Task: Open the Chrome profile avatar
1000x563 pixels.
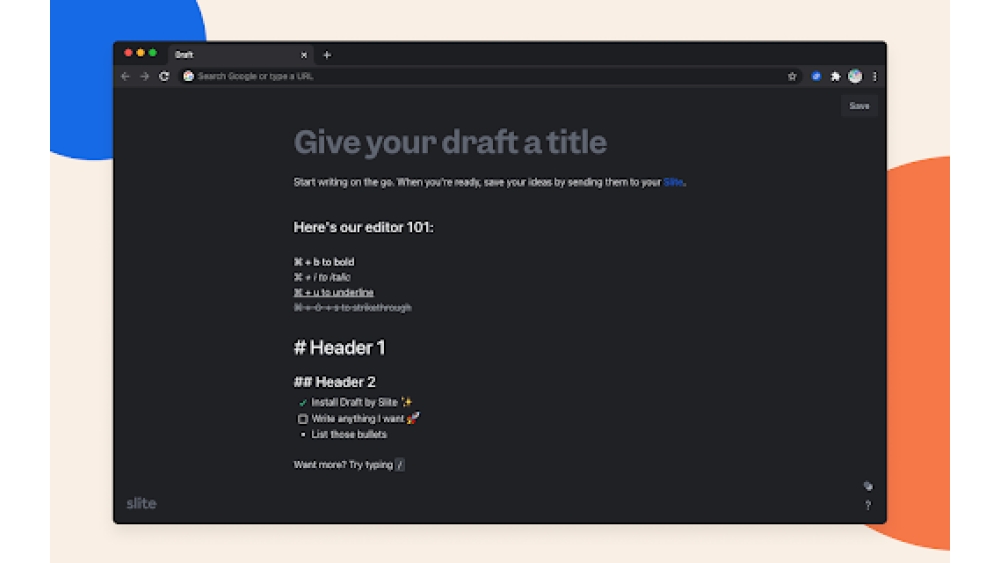Action: 855,76
